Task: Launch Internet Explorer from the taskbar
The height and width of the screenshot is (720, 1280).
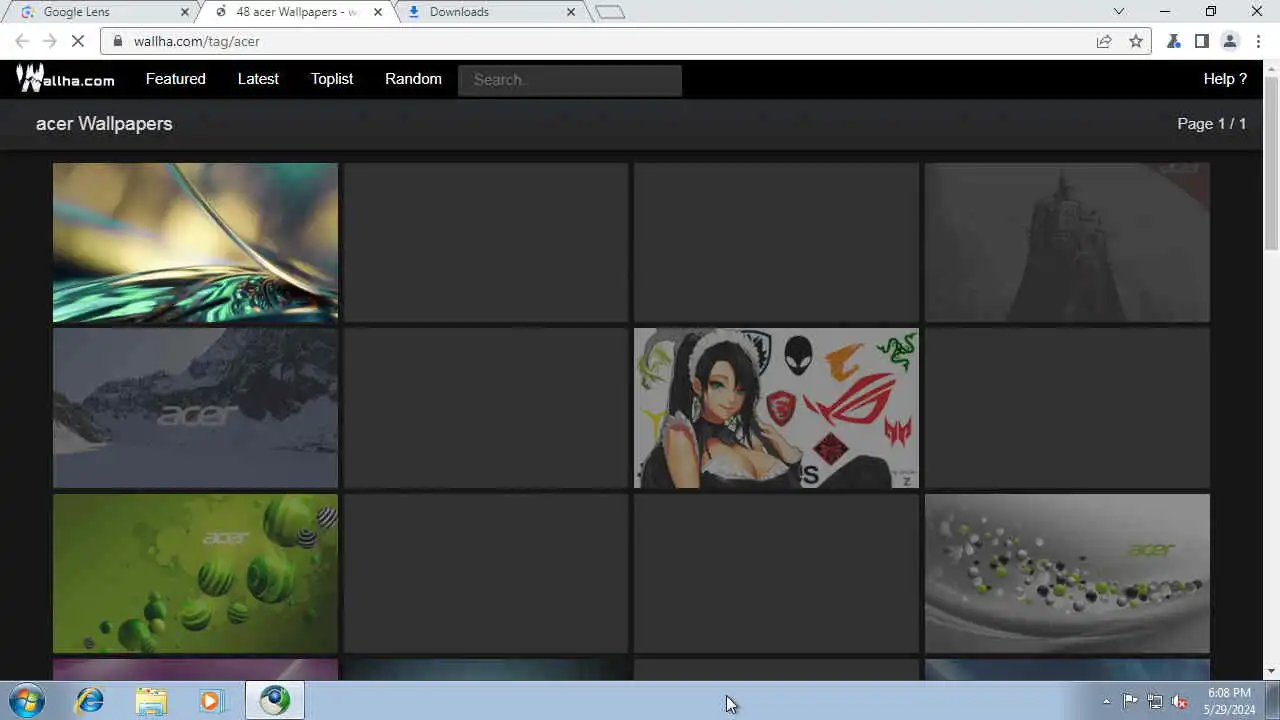Action: coord(90,701)
